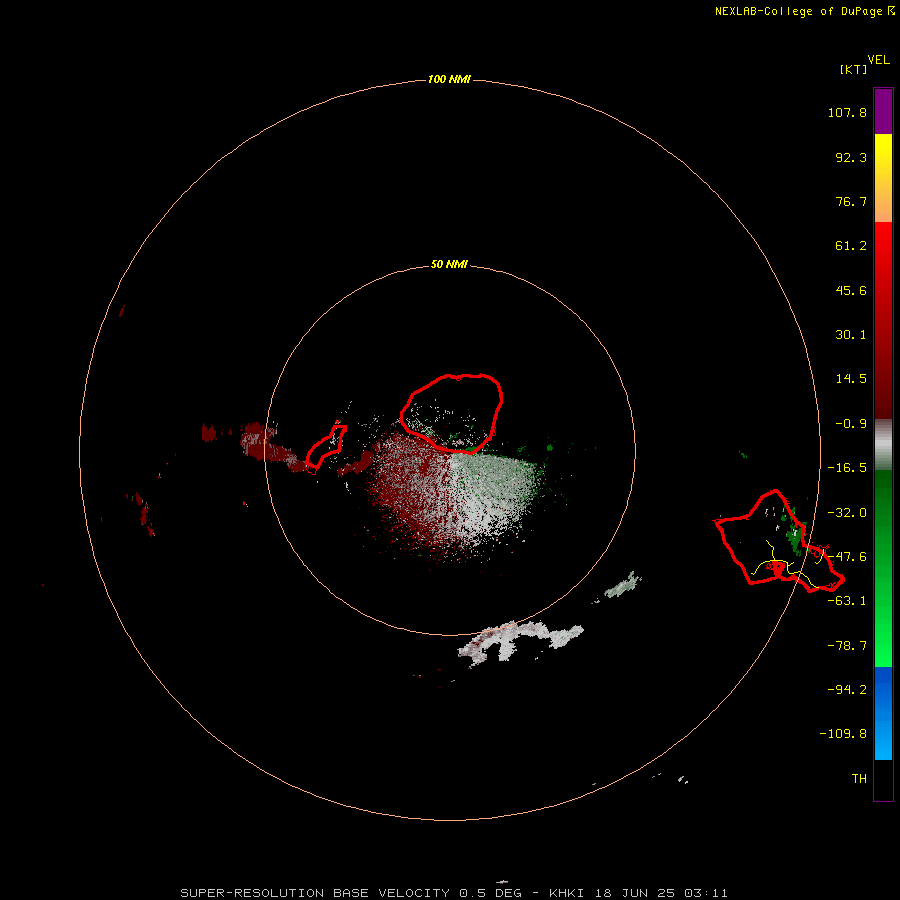Click the -16.5 velocity scale value
This screenshot has width=900, height=900.
click(x=847, y=468)
